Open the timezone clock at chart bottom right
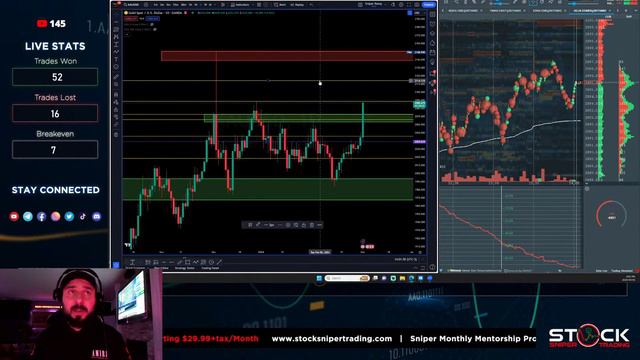The width and height of the screenshot is (640, 360). pyautogui.click(x=405, y=260)
